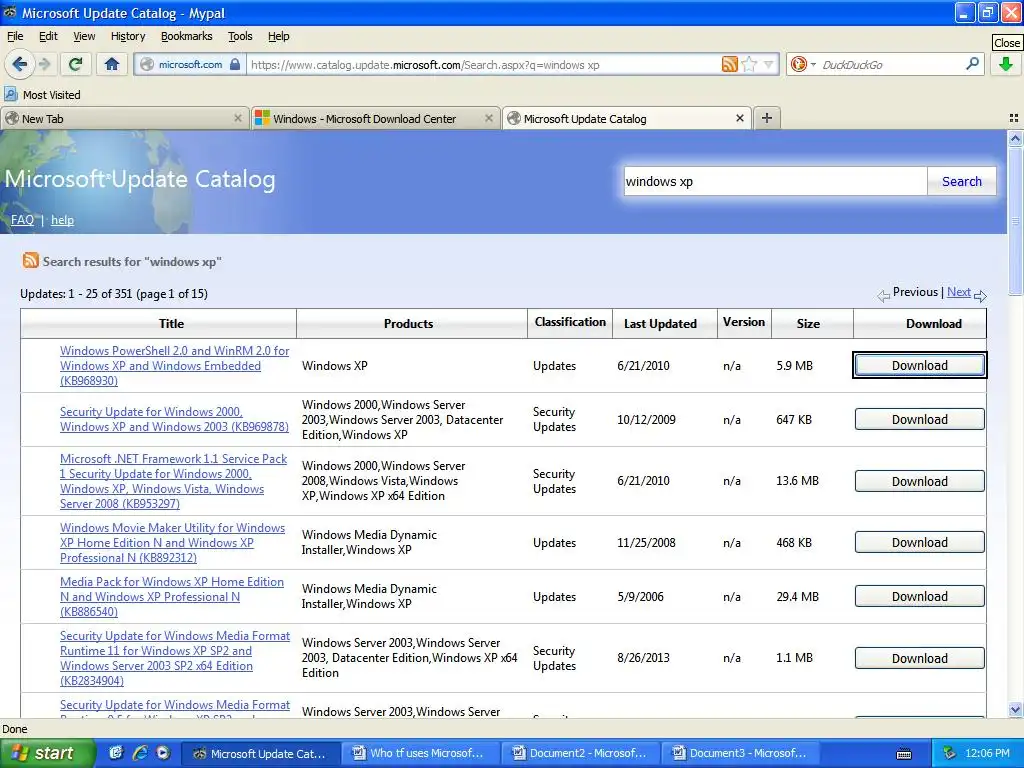Close the Microsoft Update Catalog tab
The width and height of the screenshot is (1024, 768).
click(739, 118)
